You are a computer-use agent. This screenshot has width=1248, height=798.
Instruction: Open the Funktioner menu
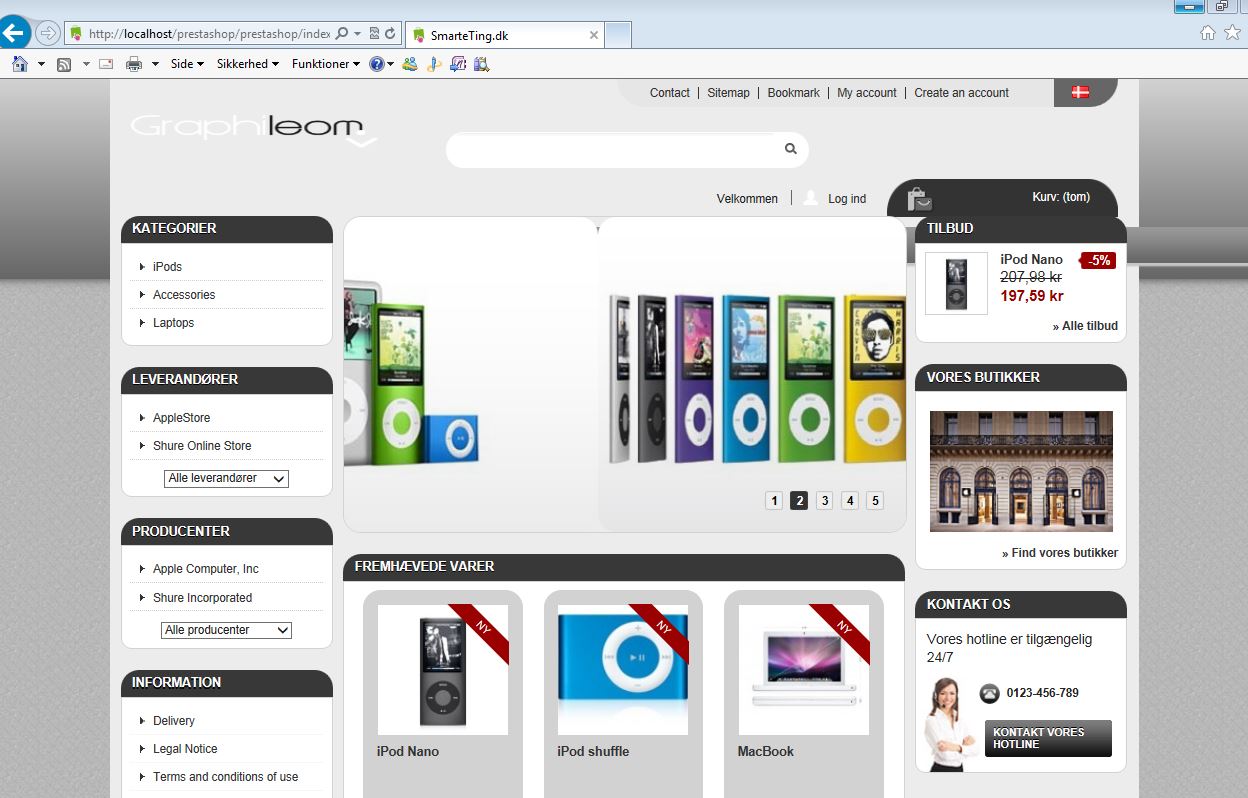327,64
